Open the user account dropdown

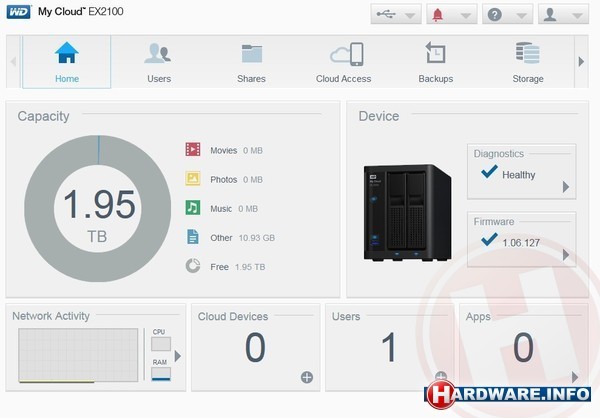click(x=563, y=15)
